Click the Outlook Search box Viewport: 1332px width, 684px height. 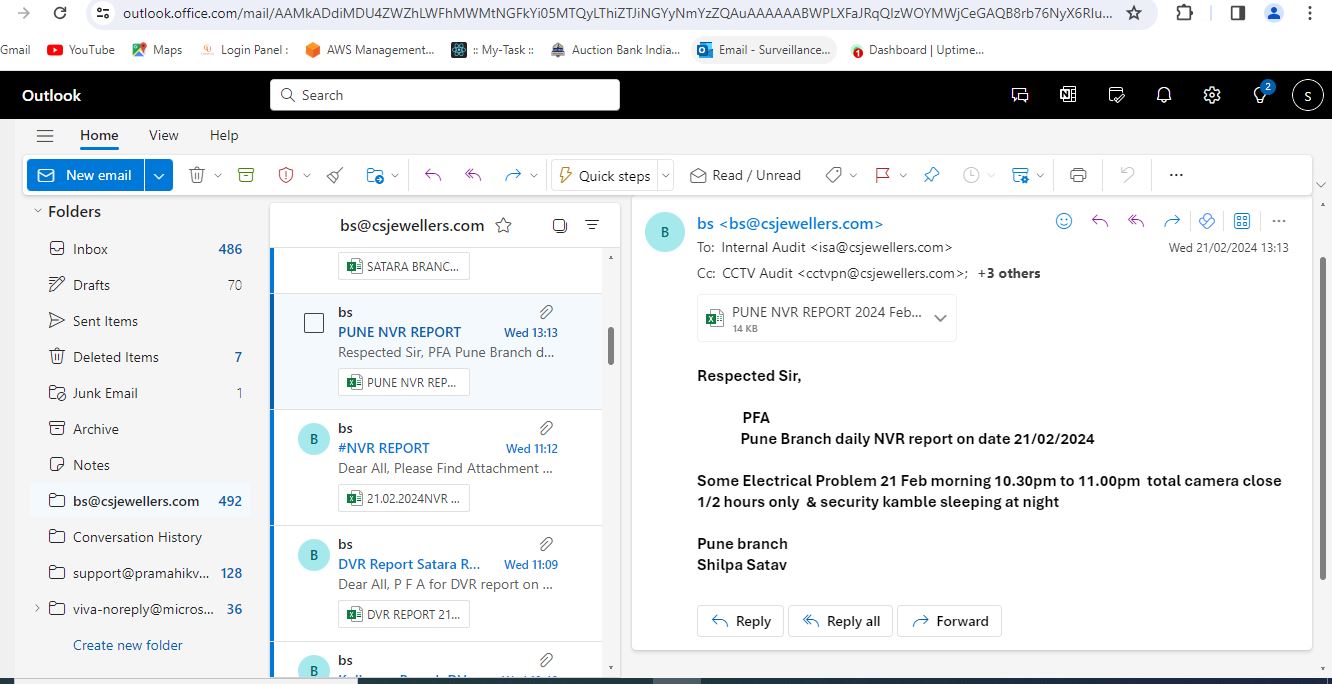point(445,95)
